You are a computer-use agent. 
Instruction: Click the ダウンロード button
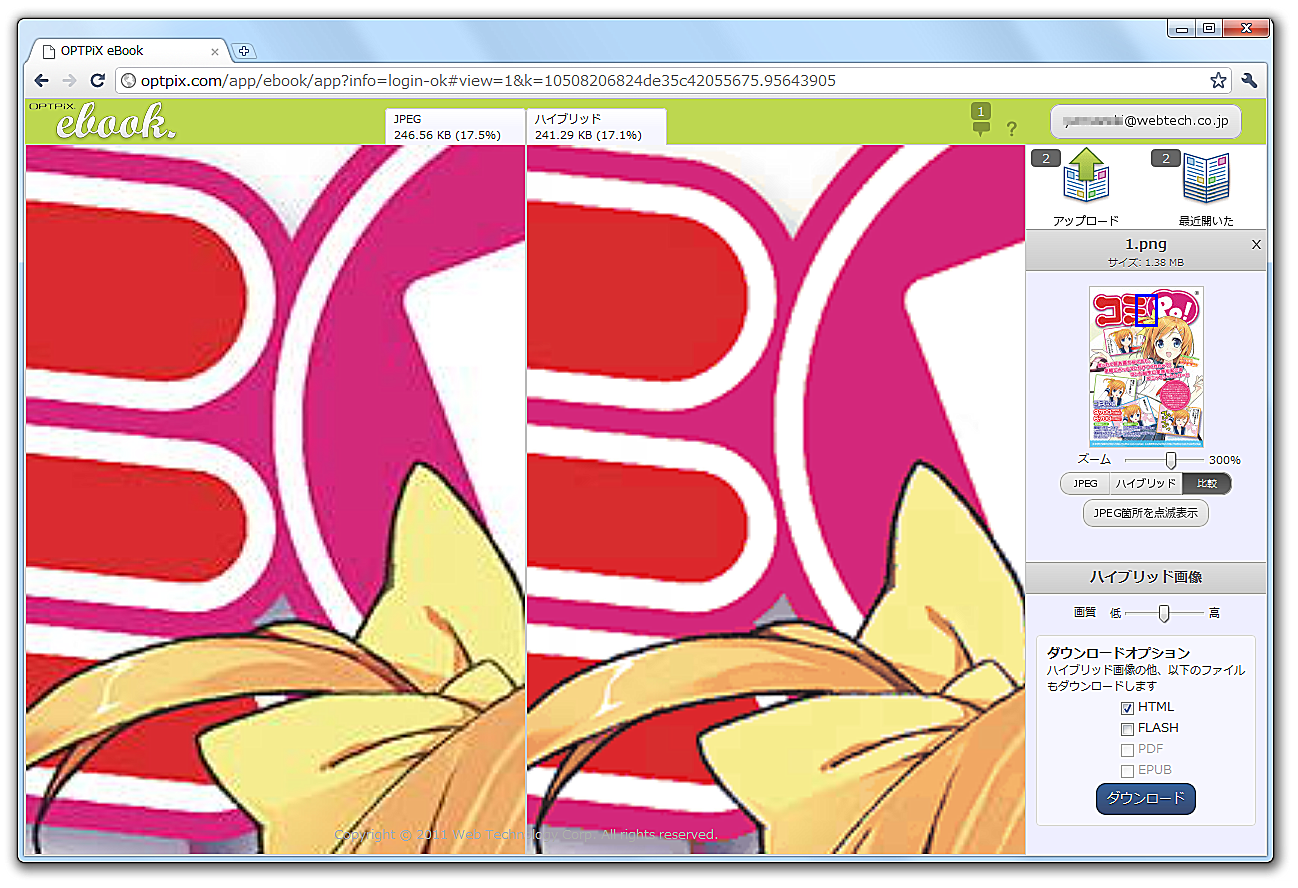1146,798
